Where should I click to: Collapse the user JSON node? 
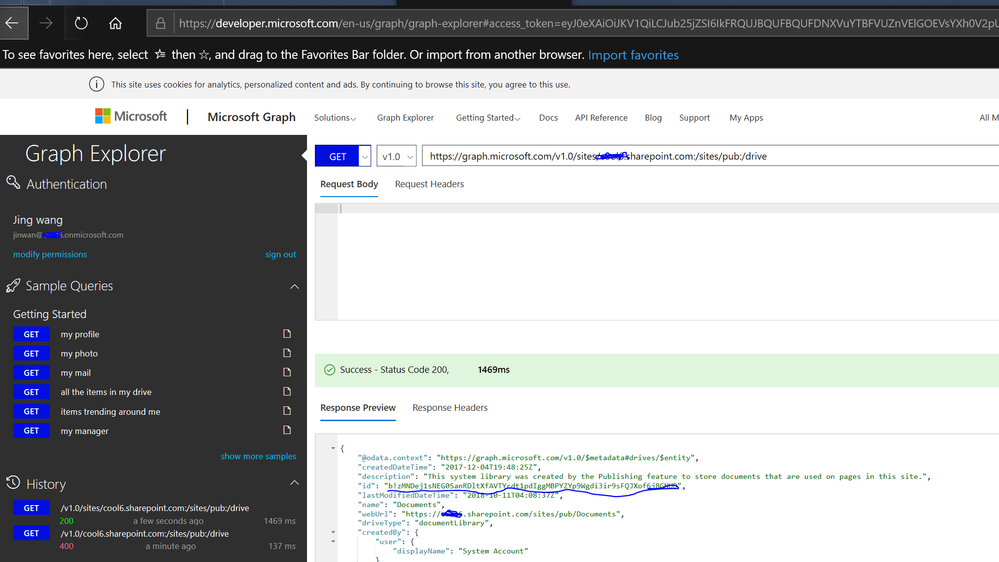[333, 542]
